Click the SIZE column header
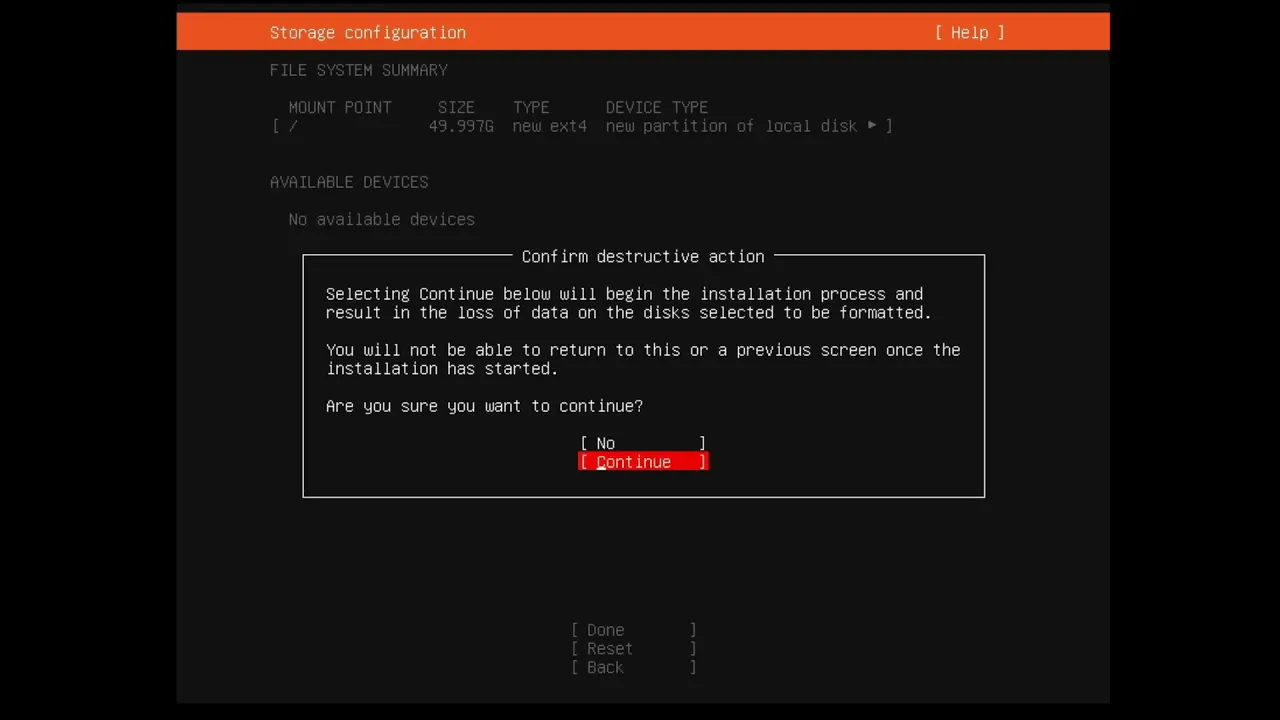This screenshot has height=720, width=1280. pyautogui.click(x=456, y=107)
